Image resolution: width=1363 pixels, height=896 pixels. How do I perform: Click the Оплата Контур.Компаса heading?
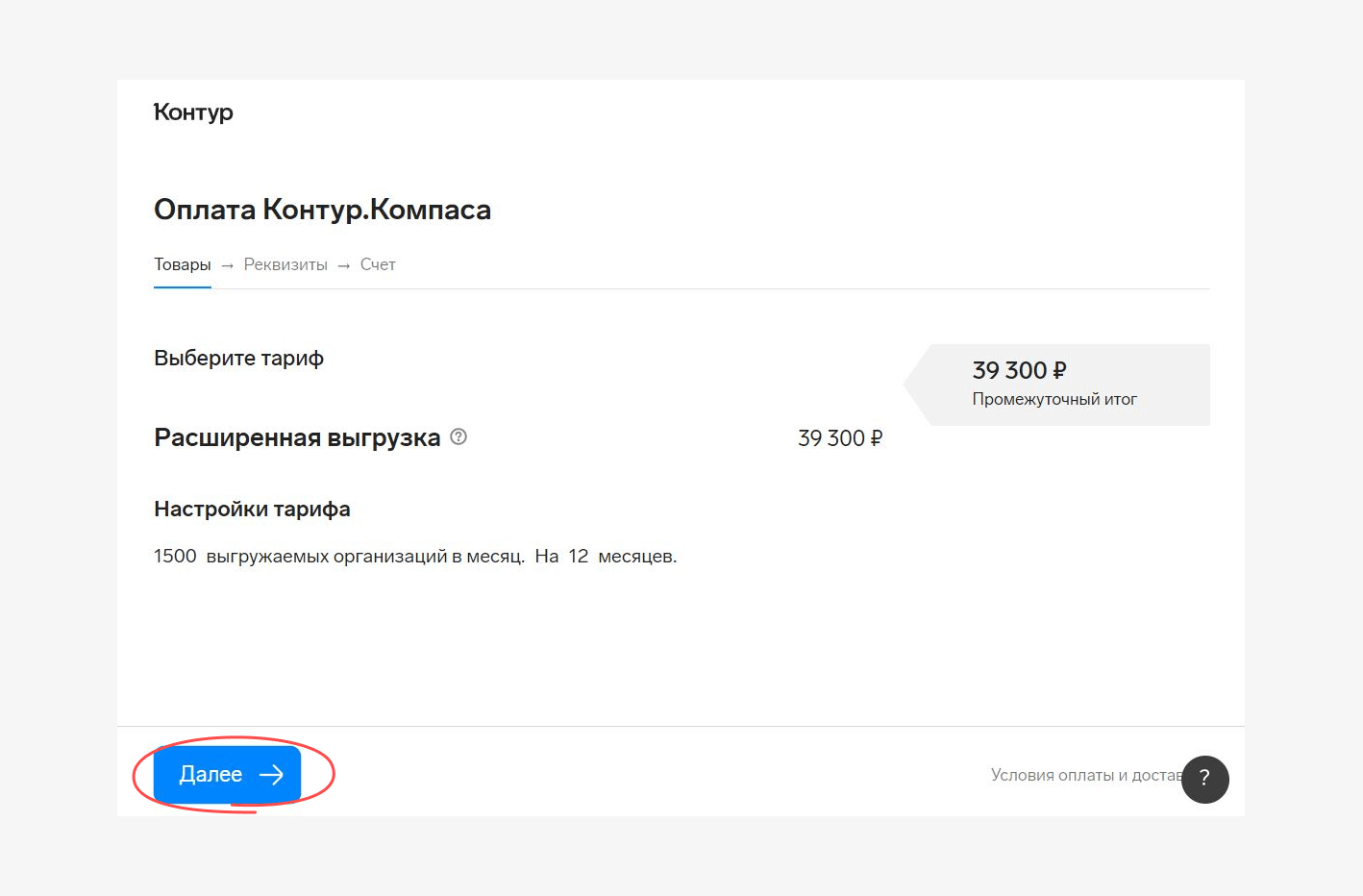pos(322,210)
